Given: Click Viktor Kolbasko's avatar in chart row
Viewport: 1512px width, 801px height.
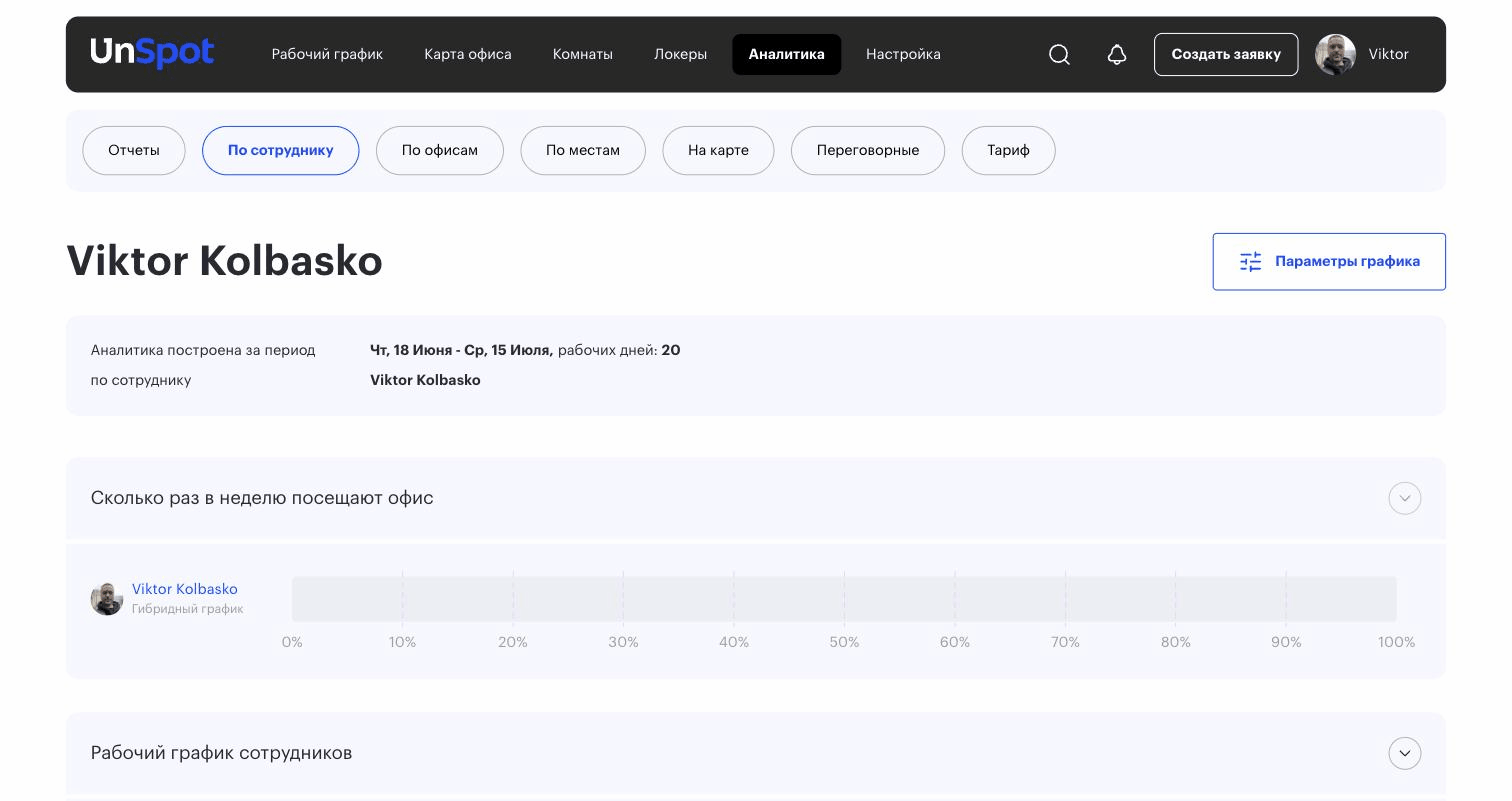Looking at the screenshot, I should [x=107, y=598].
